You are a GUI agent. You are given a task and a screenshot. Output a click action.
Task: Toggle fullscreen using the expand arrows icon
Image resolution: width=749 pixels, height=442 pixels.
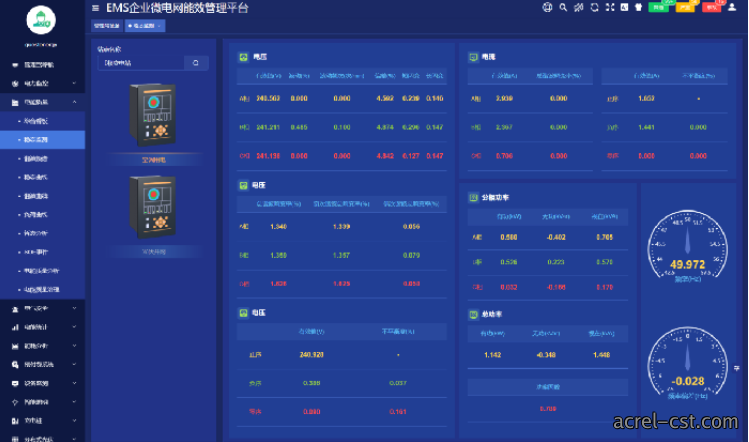click(610, 7)
